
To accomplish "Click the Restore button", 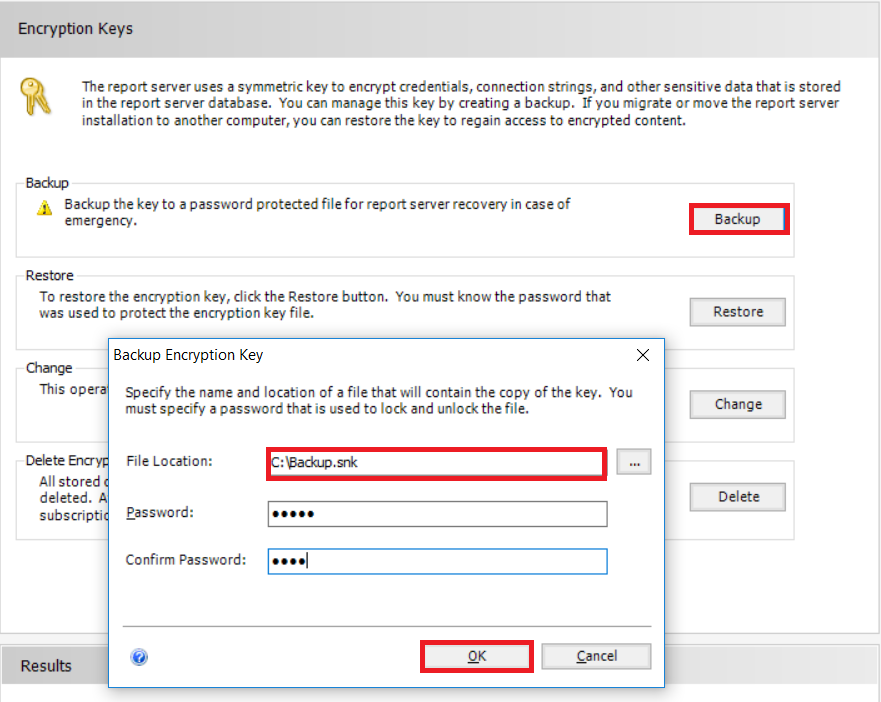I will (x=737, y=312).
